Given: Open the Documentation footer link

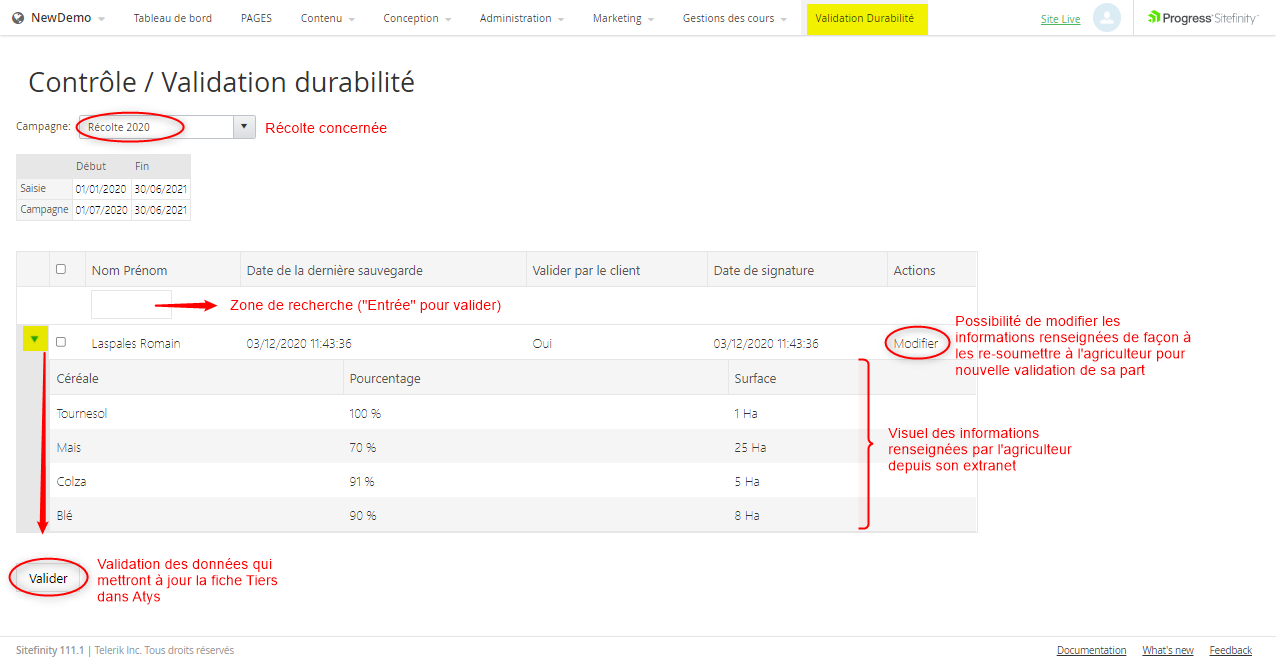Looking at the screenshot, I should [1091, 650].
